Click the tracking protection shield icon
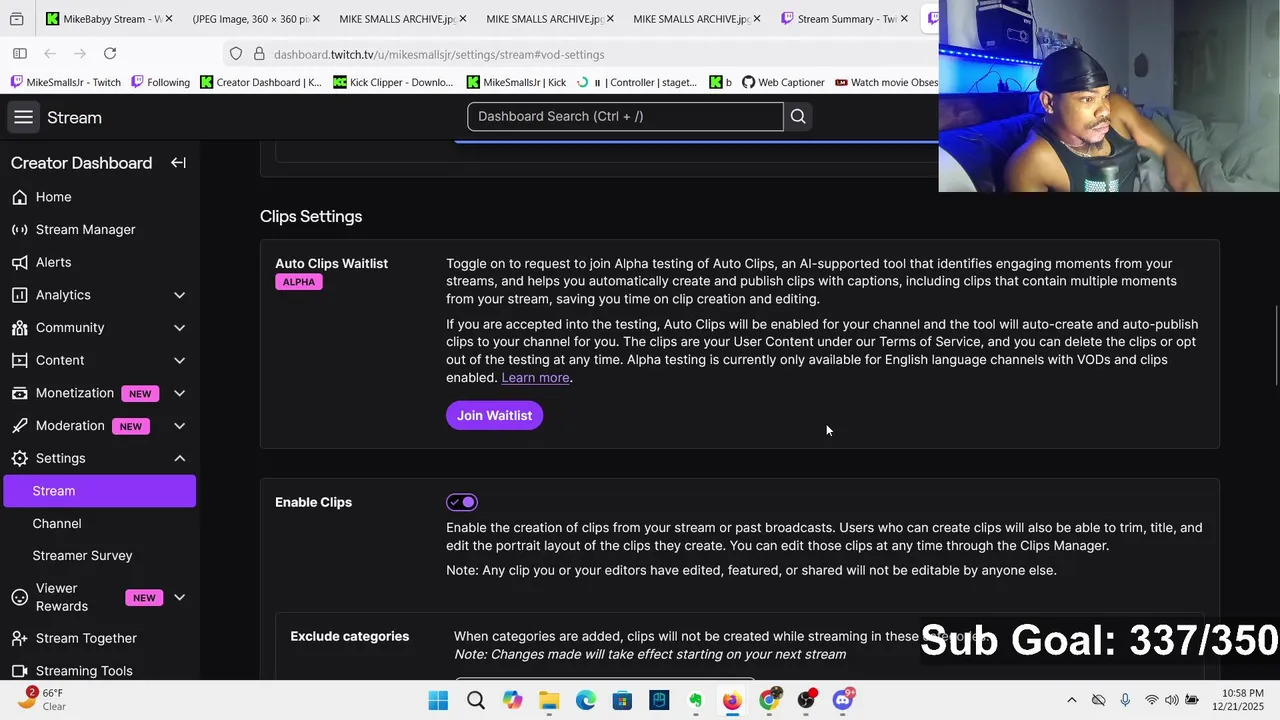1280x720 pixels. click(x=236, y=54)
